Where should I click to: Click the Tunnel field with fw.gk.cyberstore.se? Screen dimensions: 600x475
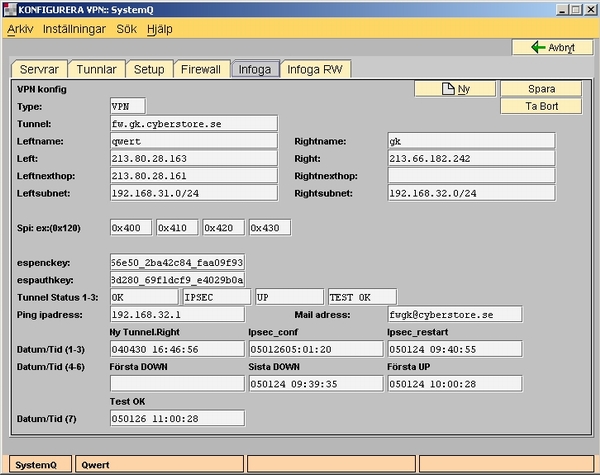point(193,123)
